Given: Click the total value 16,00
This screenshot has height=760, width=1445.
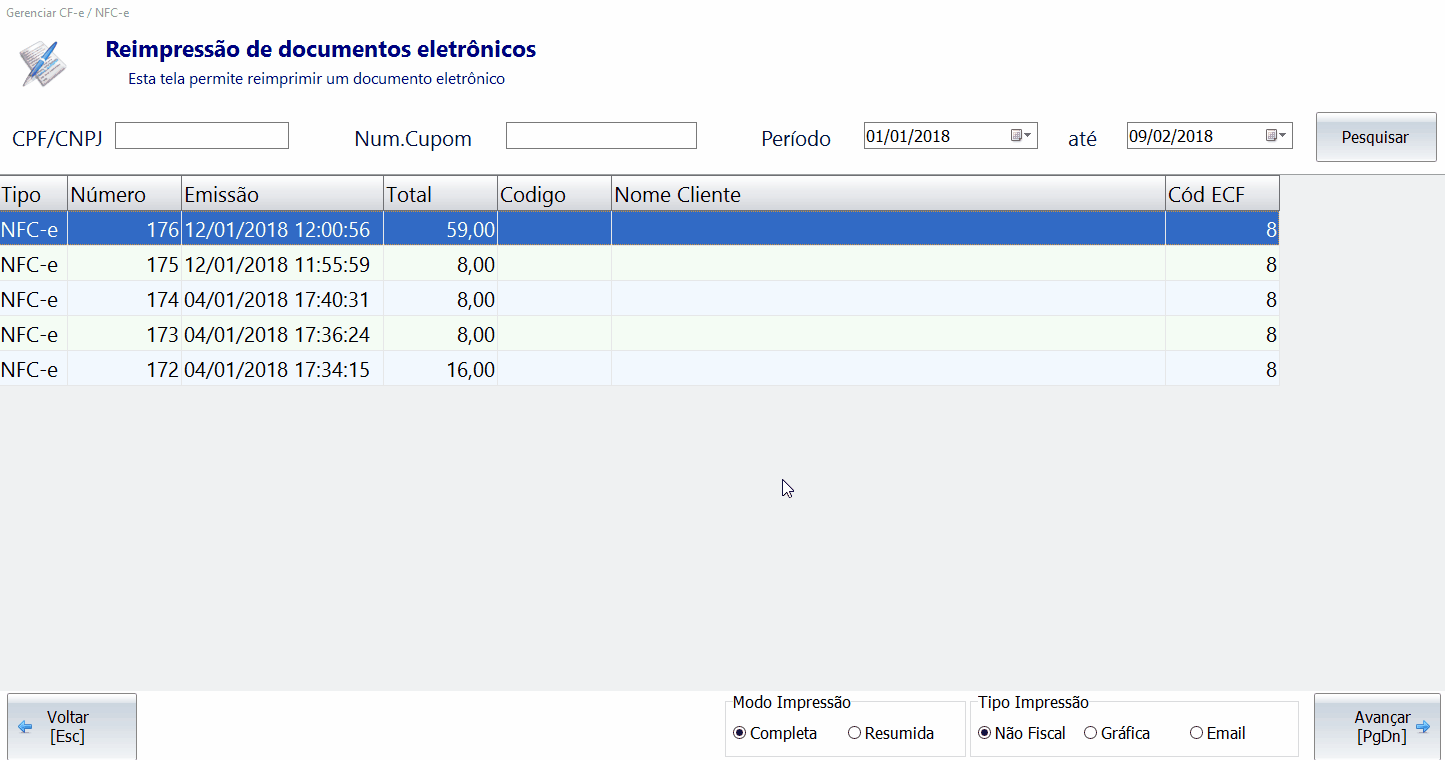Looking at the screenshot, I should pyautogui.click(x=470, y=370).
